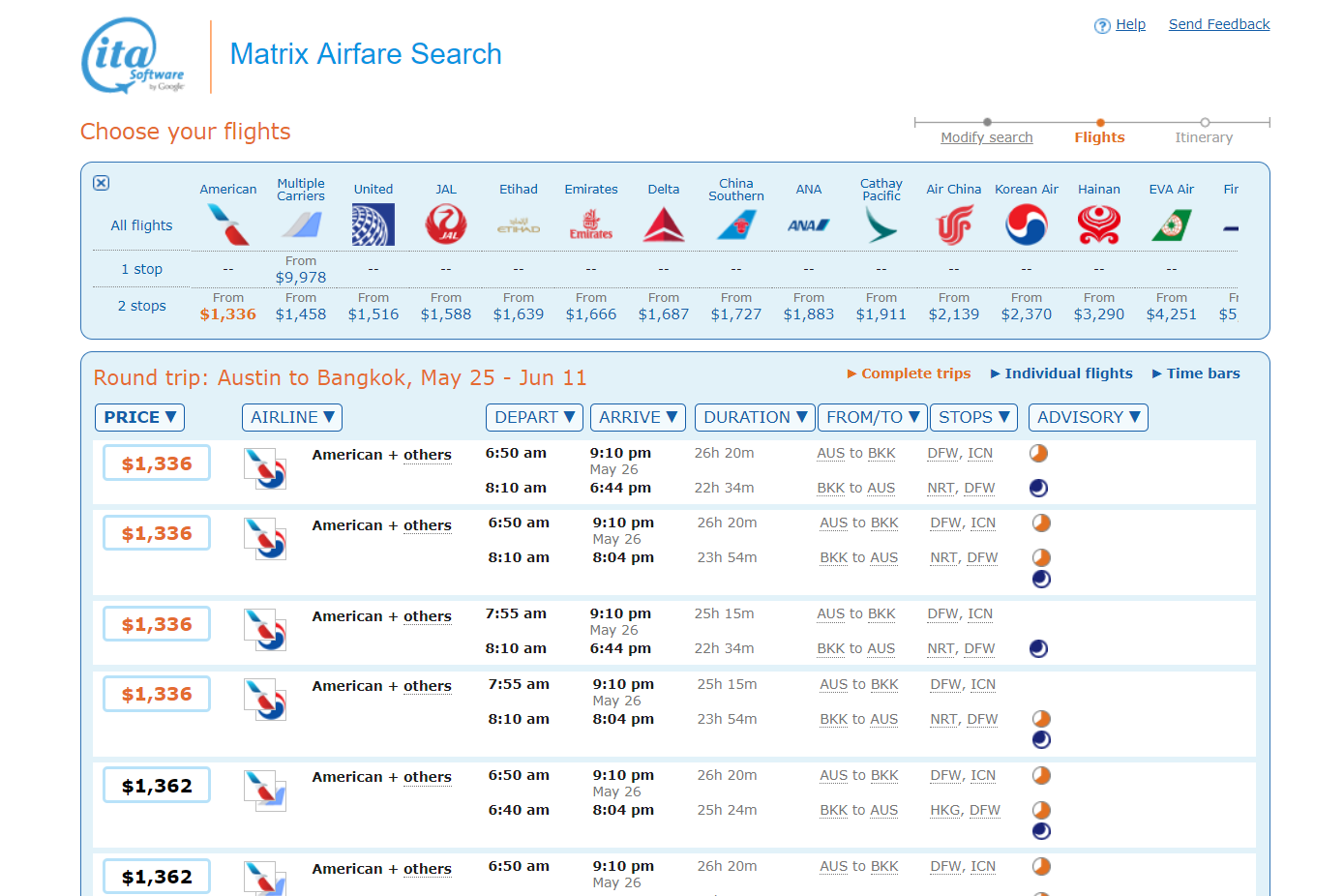Select the Delta triangle logo
The width and height of the screenshot is (1344, 896).
coord(664,224)
